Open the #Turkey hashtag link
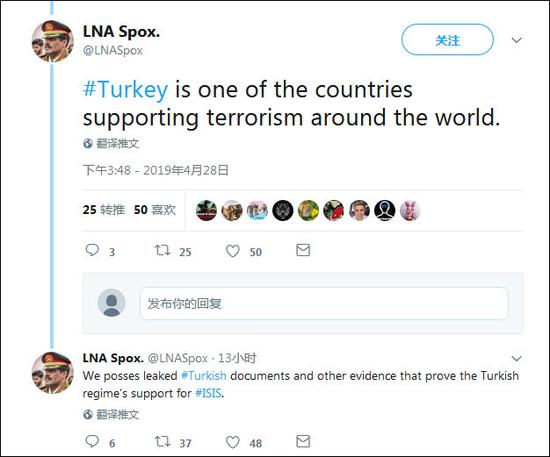Screen dimensions: 550x457 tap(126, 89)
